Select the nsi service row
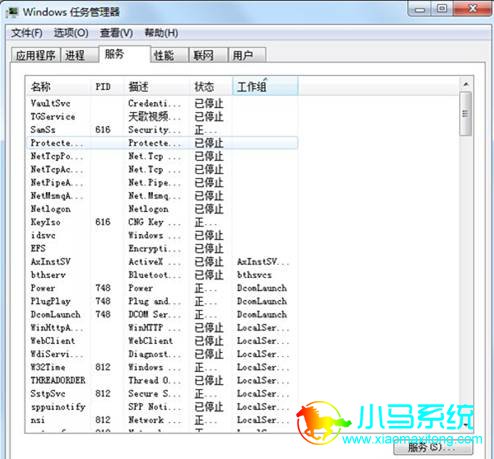This screenshot has width=494, height=459. 162,420
